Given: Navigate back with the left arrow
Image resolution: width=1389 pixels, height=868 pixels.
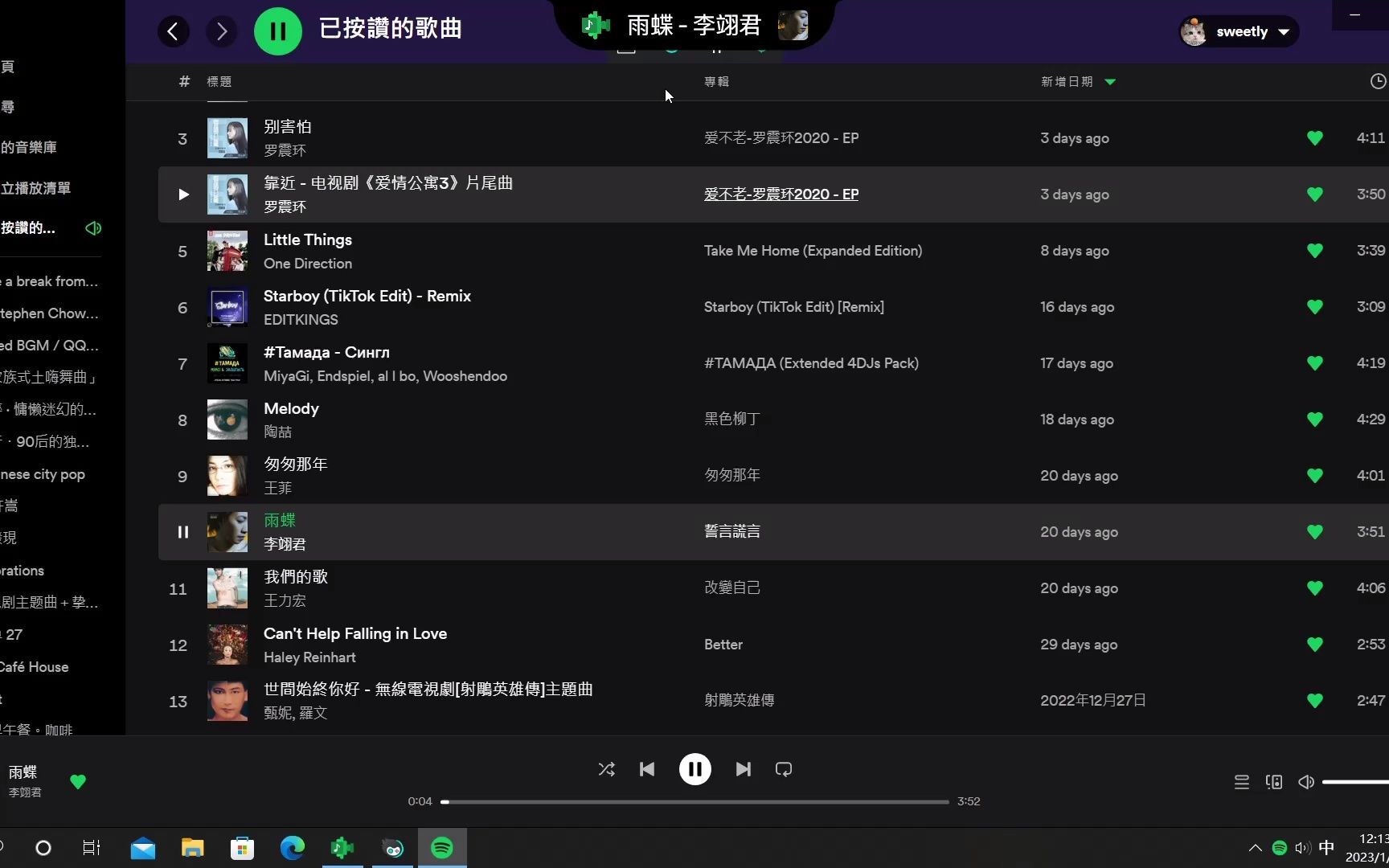Looking at the screenshot, I should [x=173, y=31].
